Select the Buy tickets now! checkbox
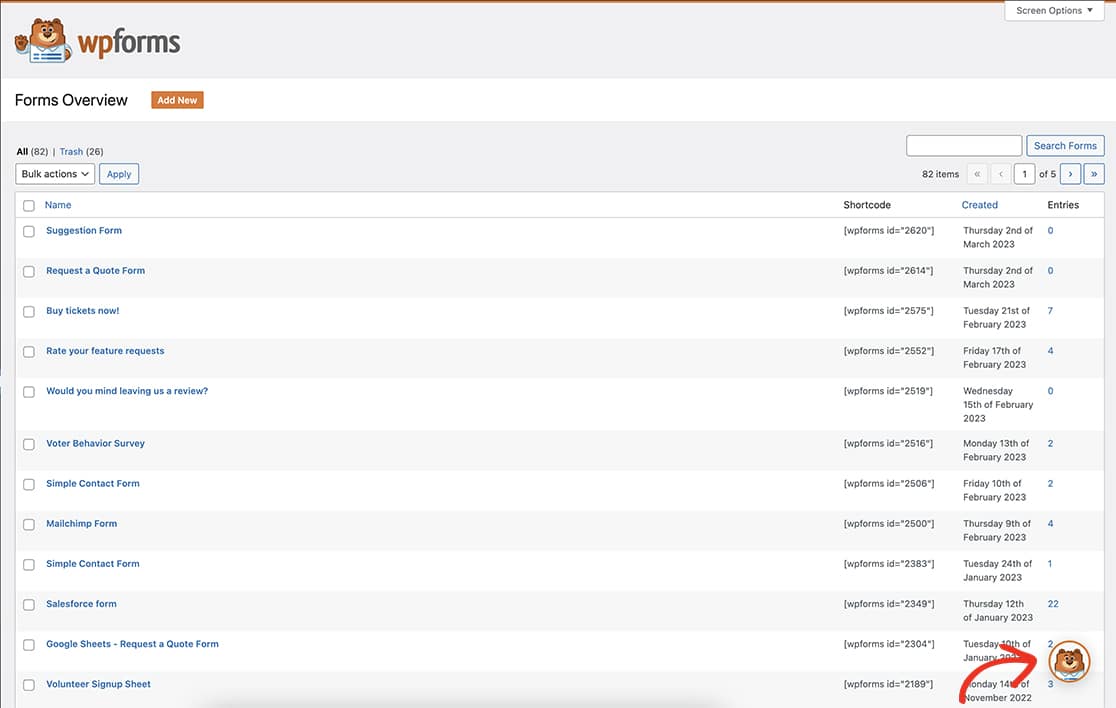Image resolution: width=1116 pixels, height=708 pixels. [28, 312]
